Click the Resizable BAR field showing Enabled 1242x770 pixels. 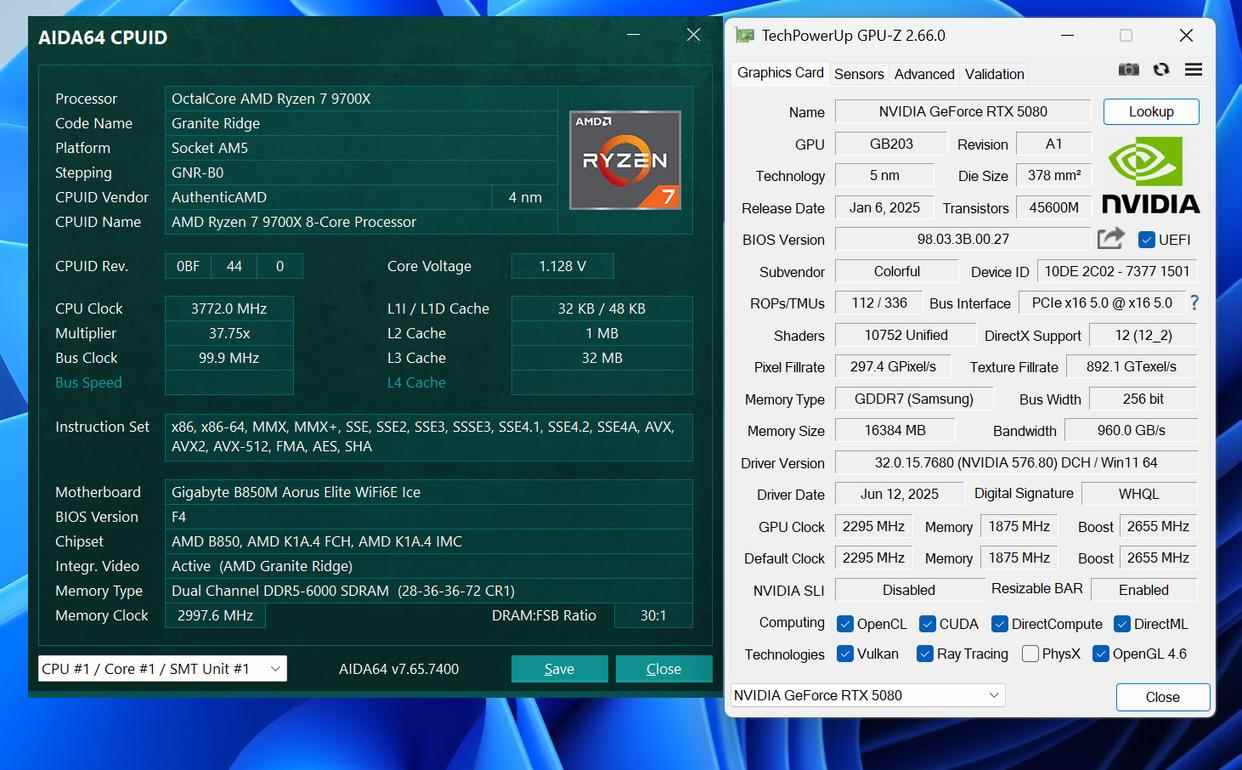1144,590
